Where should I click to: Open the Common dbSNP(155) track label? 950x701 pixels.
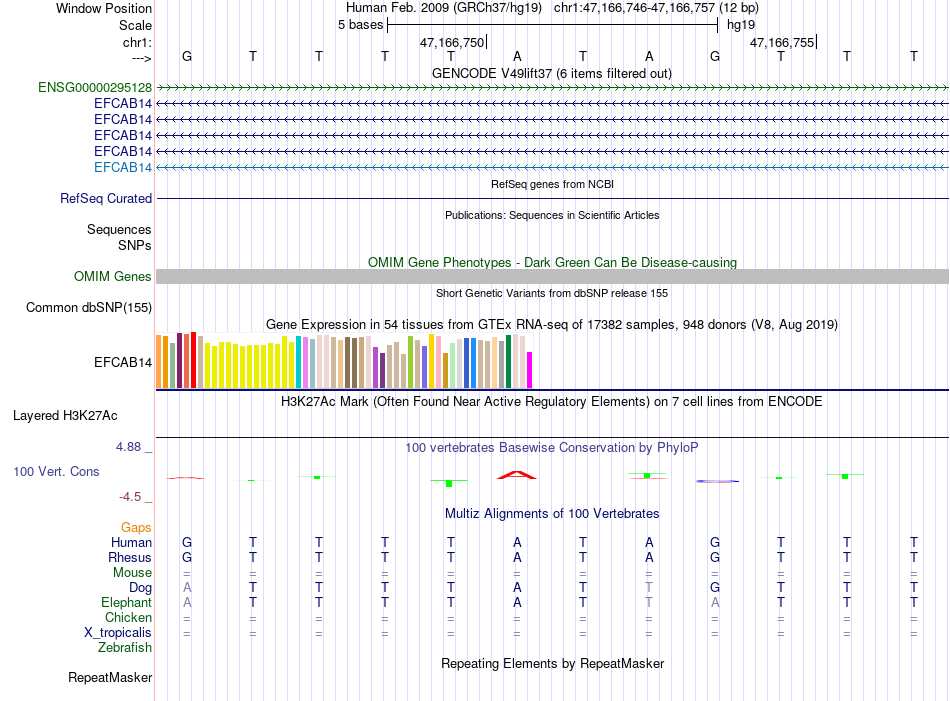click(x=89, y=307)
